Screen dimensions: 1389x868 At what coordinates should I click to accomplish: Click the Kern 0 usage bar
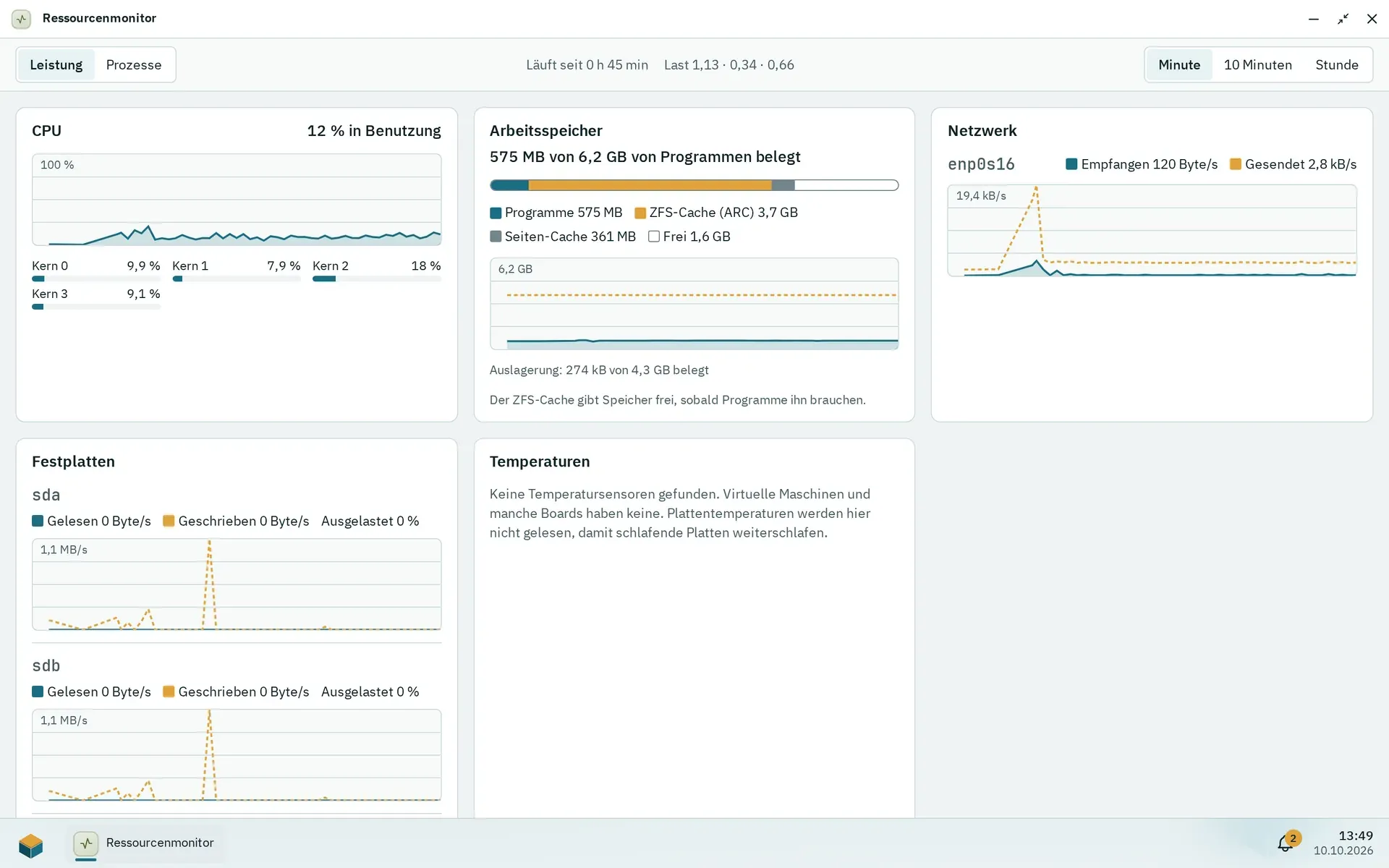coord(95,279)
